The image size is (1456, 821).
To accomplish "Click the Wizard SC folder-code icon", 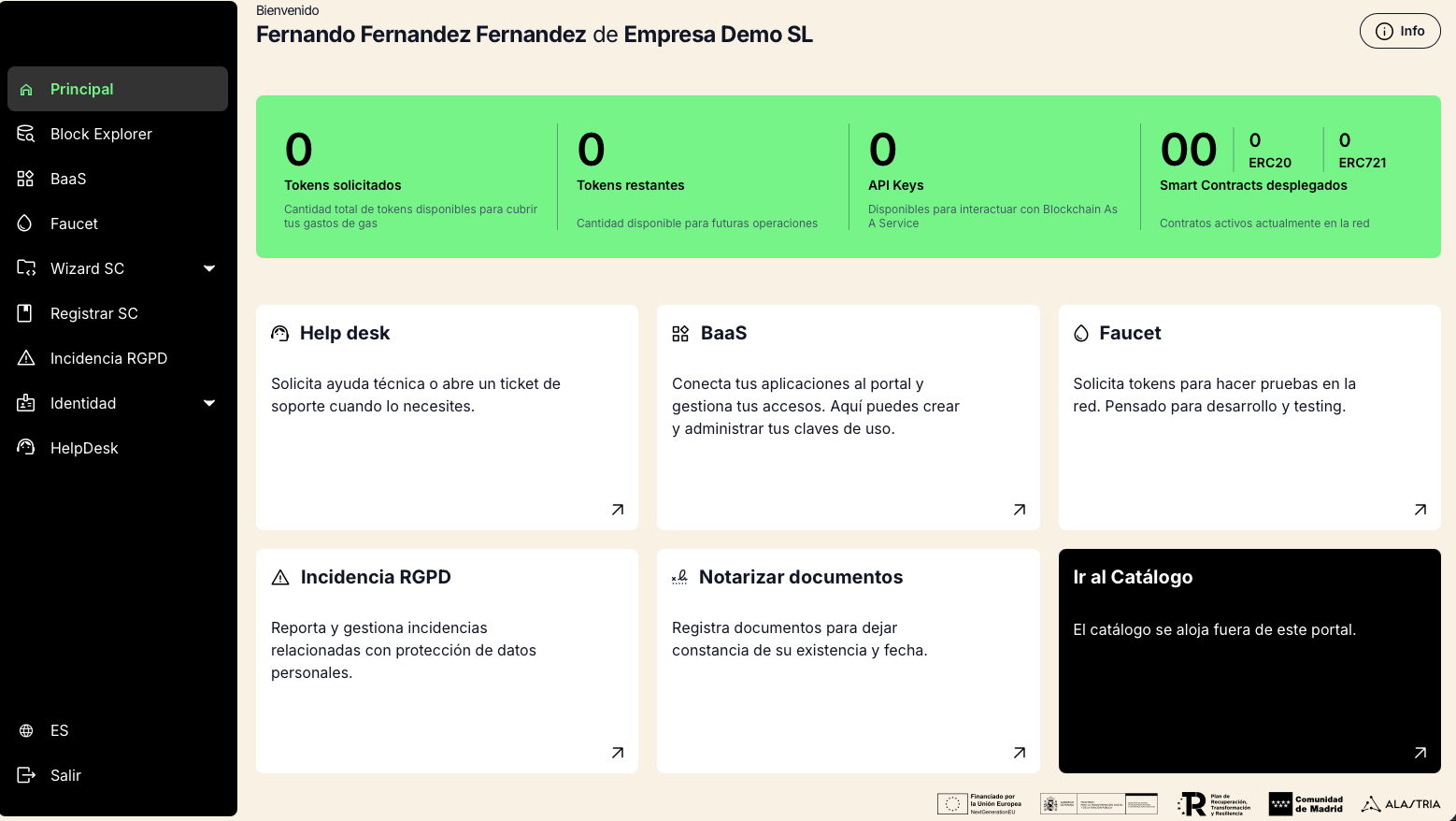I will point(26,268).
